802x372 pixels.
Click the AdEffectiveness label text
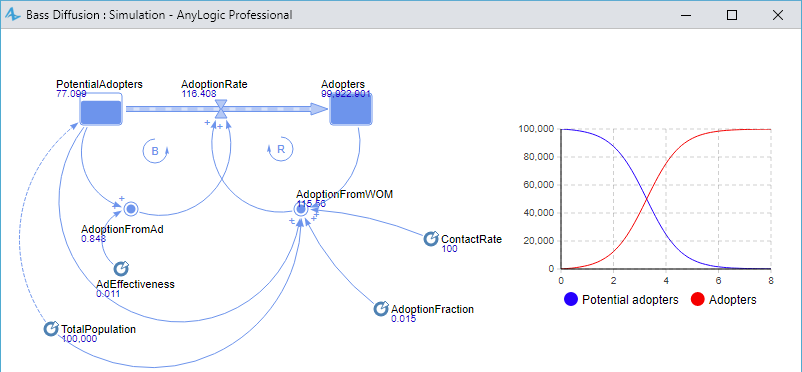(136, 284)
